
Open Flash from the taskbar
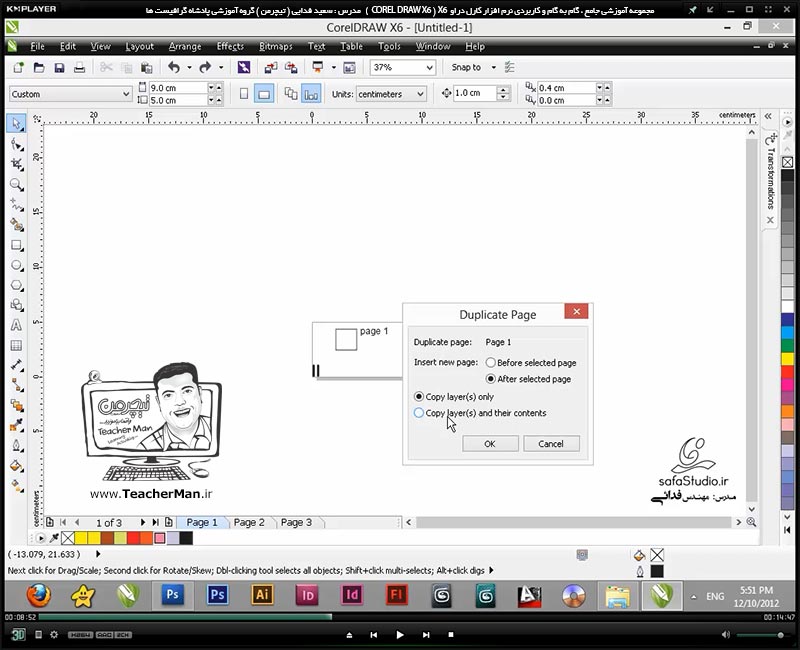[x=396, y=595]
